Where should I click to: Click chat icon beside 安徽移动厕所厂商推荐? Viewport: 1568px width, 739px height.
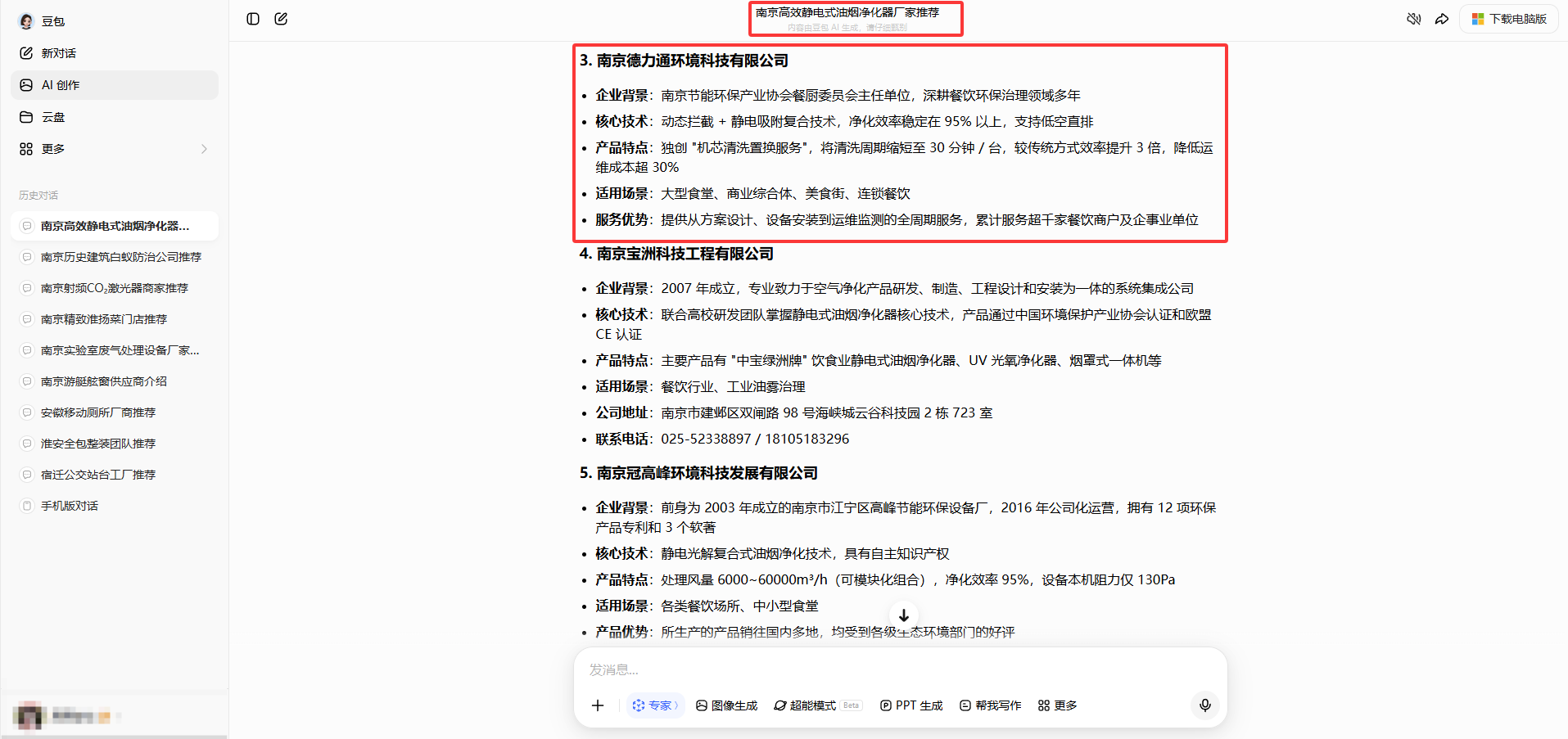[x=27, y=412]
